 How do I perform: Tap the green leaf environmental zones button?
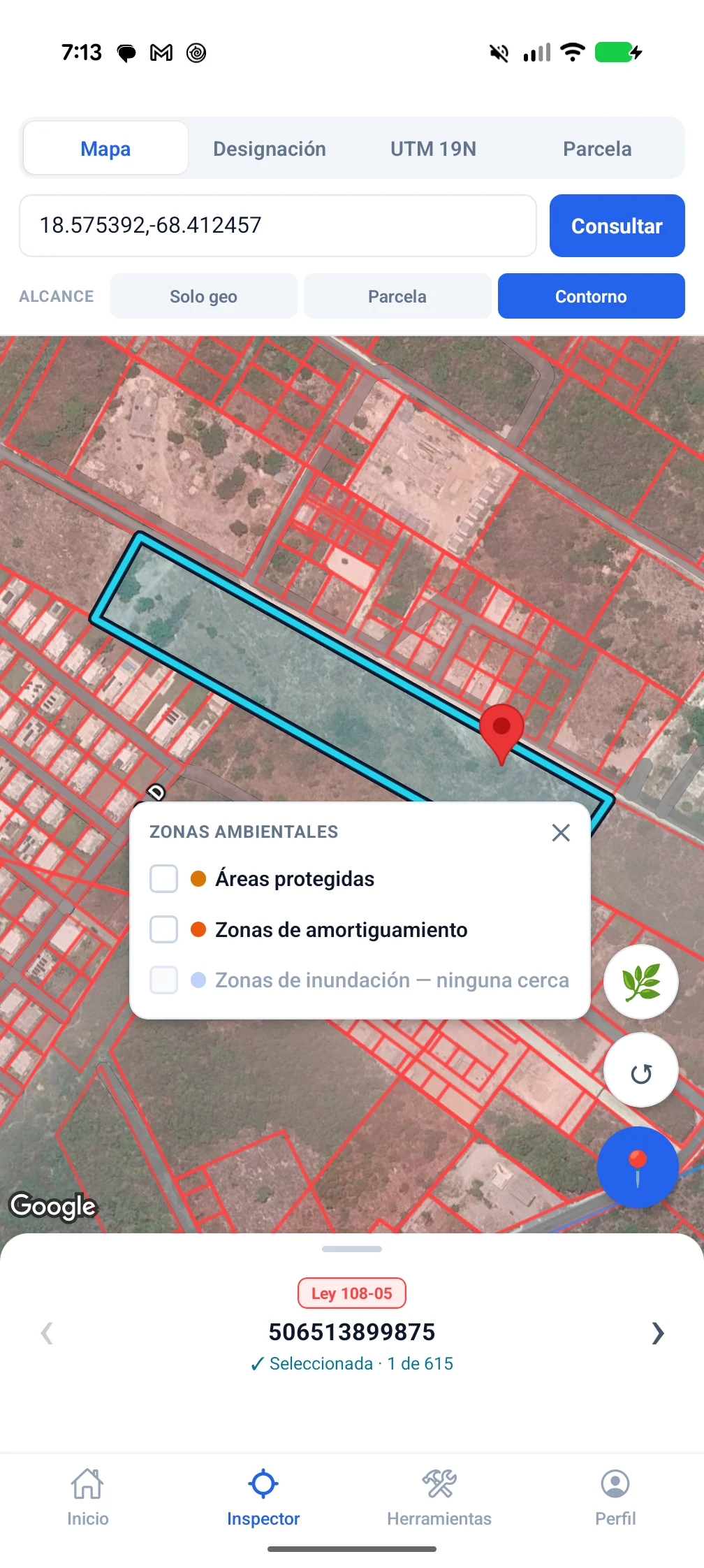[x=641, y=982]
